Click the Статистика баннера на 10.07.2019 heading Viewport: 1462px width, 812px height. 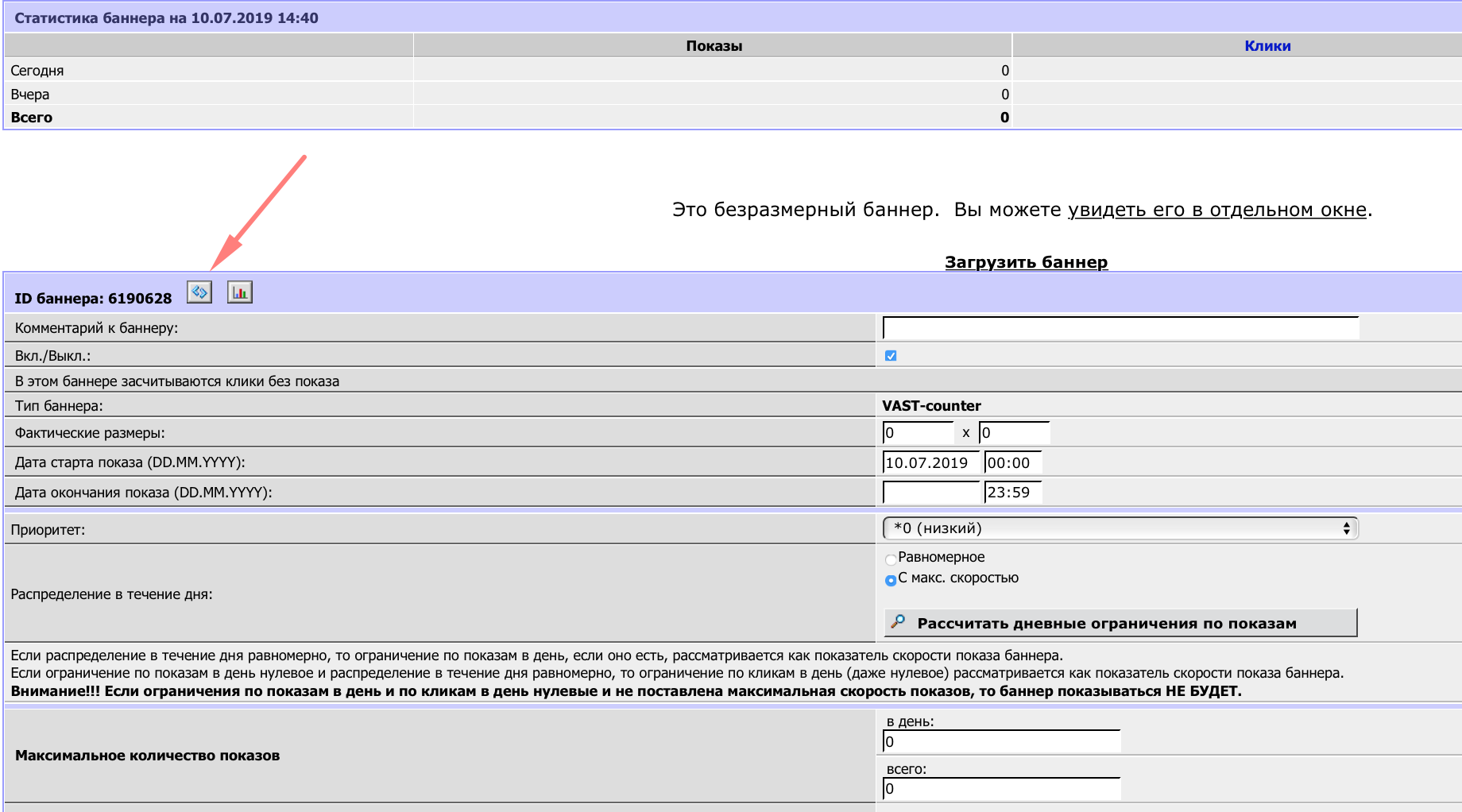coord(166,18)
